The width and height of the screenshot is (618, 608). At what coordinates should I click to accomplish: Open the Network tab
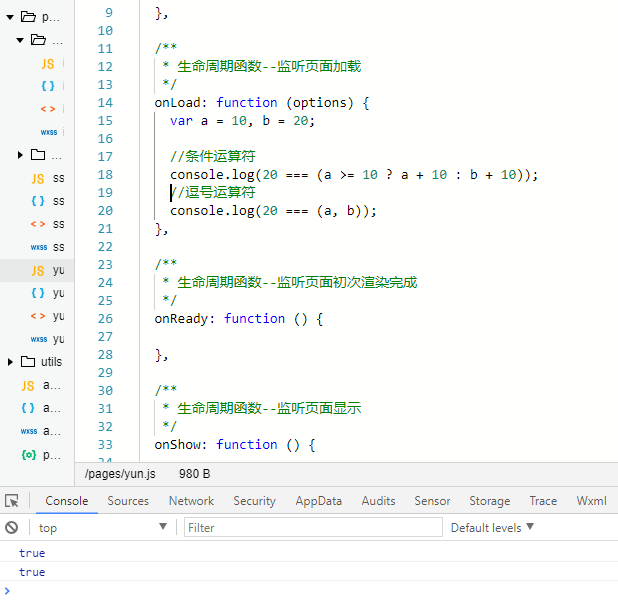coord(191,501)
